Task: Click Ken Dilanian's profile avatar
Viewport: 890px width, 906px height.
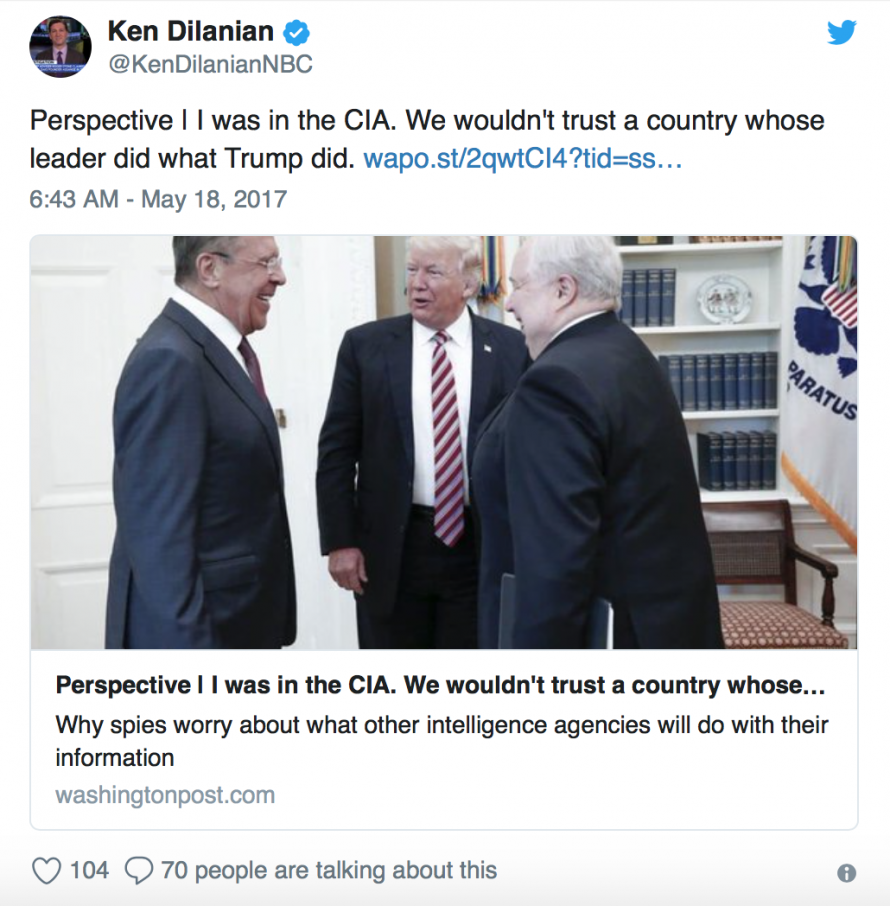Action: point(61,47)
